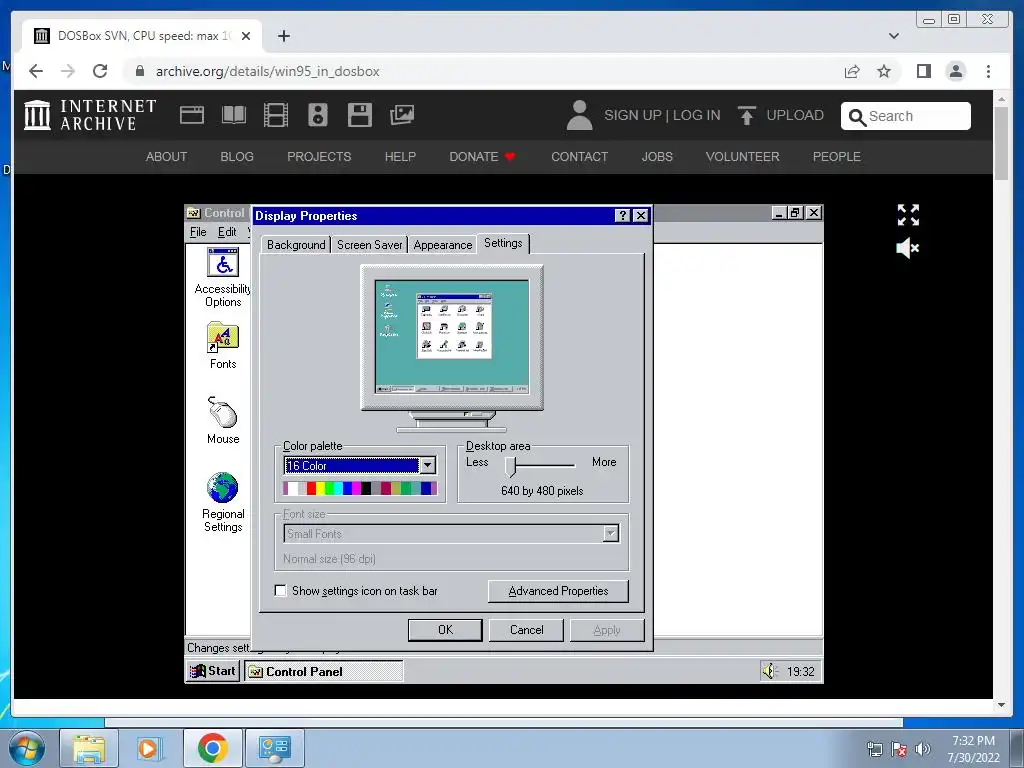This screenshot has height=768, width=1024.
Task: Open Advanced Properties
Action: [558, 590]
